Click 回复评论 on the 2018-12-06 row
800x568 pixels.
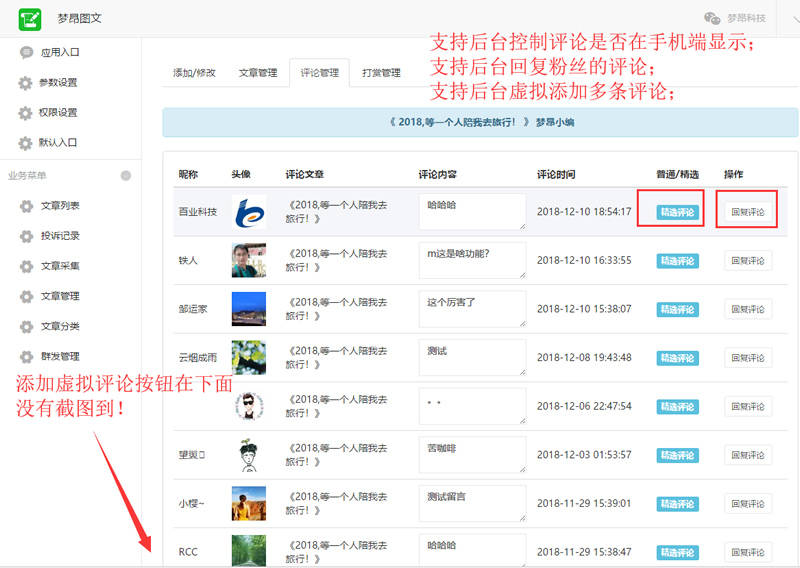pyautogui.click(x=748, y=406)
